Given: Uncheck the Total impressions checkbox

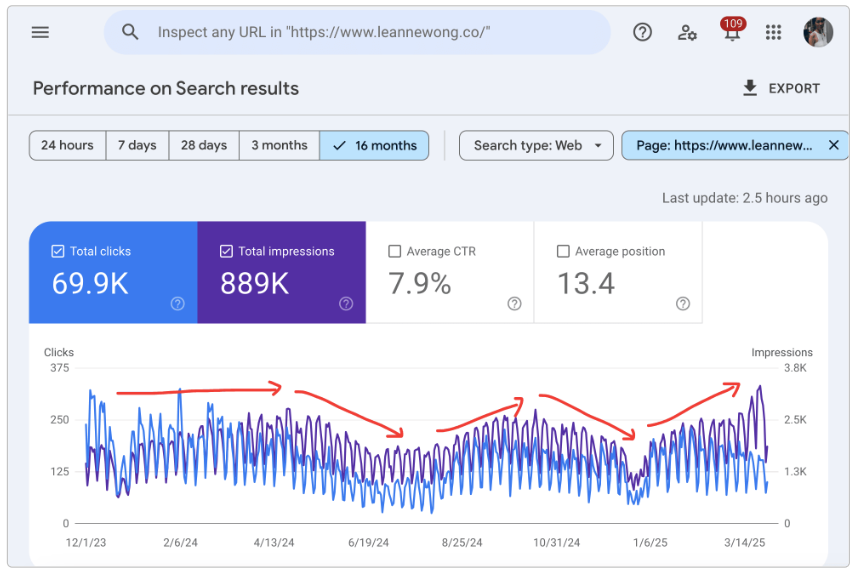Looking at the screenshot, I should point(226,252).
